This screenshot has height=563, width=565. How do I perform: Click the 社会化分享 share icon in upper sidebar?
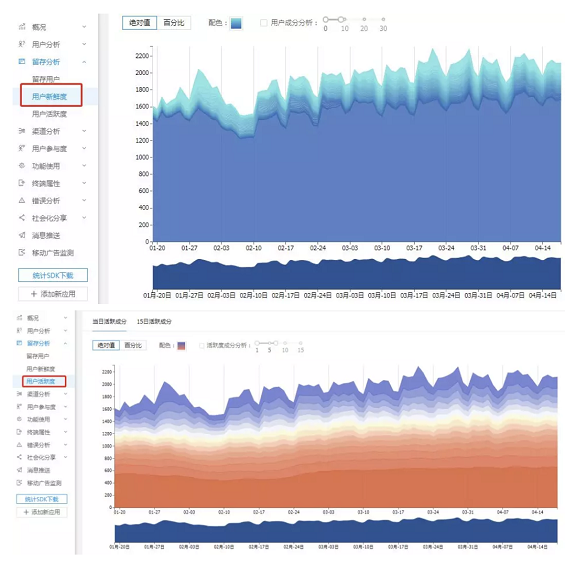(22, 218)
